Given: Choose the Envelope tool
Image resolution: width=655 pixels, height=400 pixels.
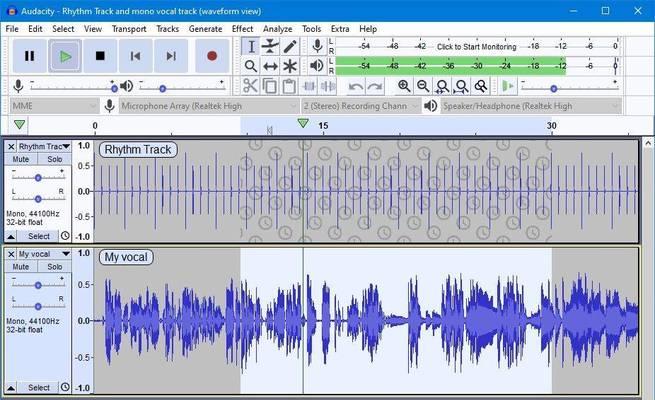Looking at the screenshot, I should 270,46.
